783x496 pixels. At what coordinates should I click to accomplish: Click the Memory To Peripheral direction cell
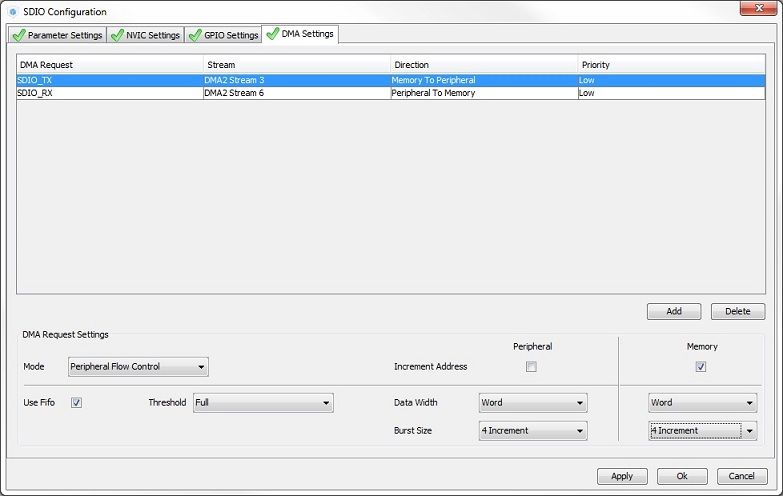pyautogui.click(x=484, y=80)
